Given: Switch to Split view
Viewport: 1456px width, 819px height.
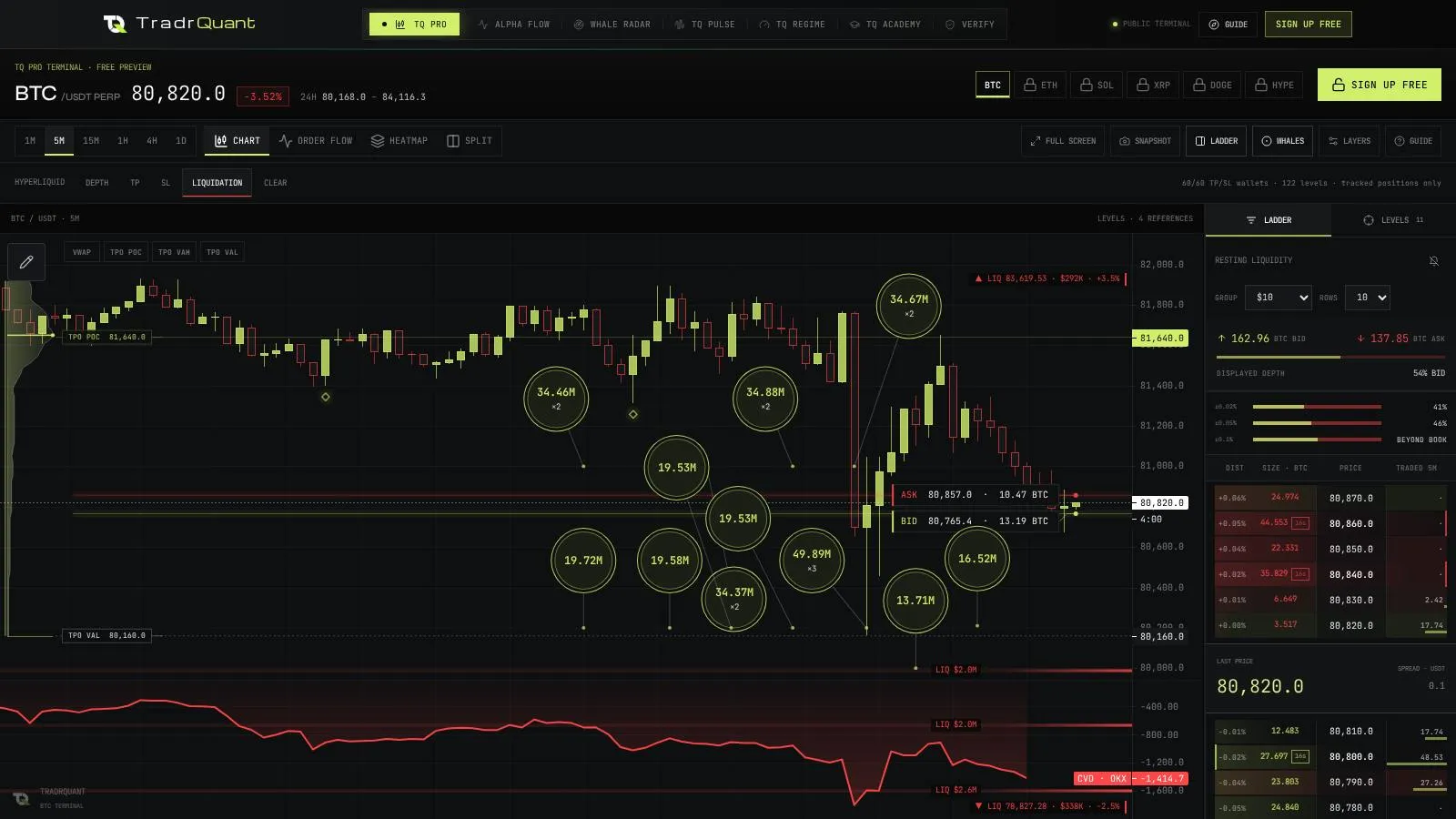Looking at the screenshot, I should click(470, 141).
